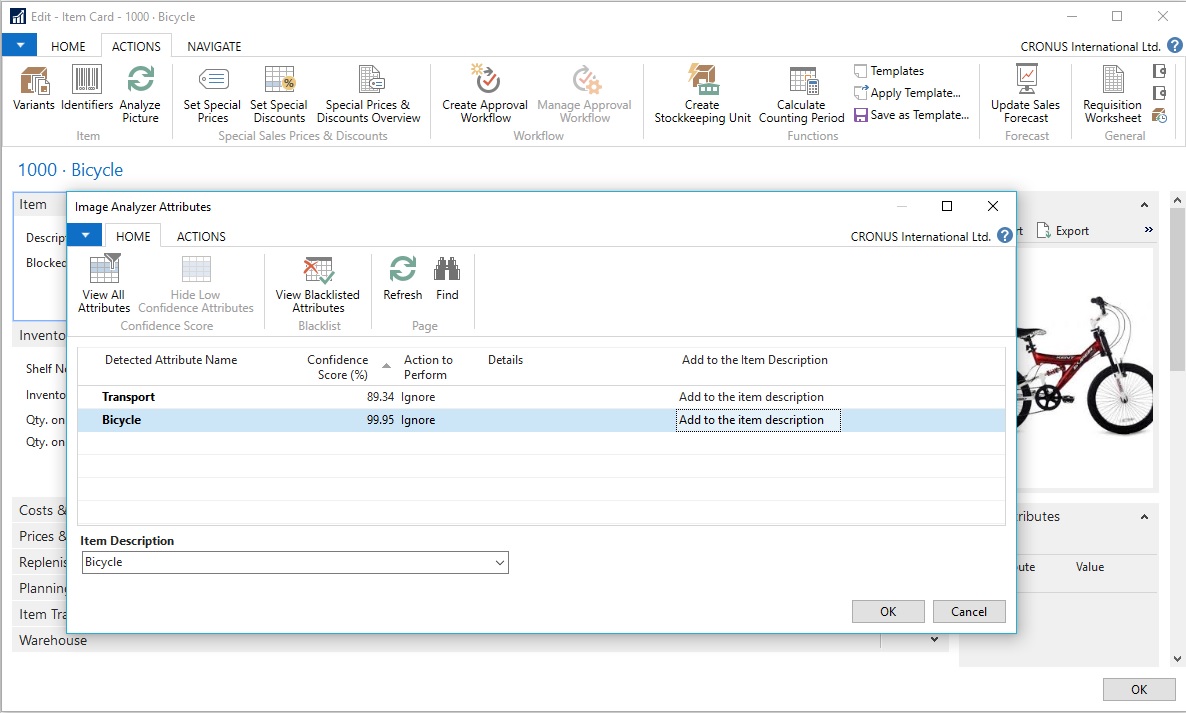Click Cancel in Image Analyzer dialog
Screen dimensions: 1186x713
pyautogui.click(x=968, y=612)
